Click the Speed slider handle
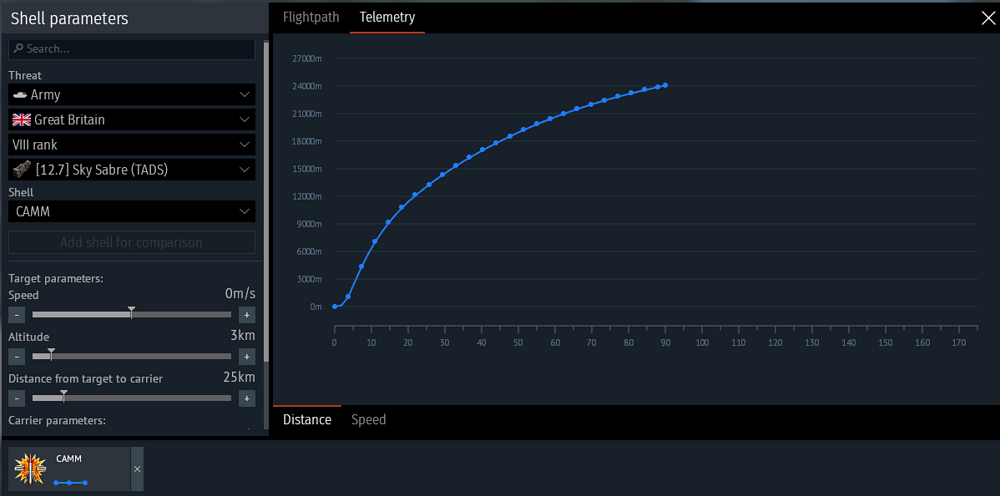The width and height of the screenshot is (1000, 496). [x=131, y=312]
